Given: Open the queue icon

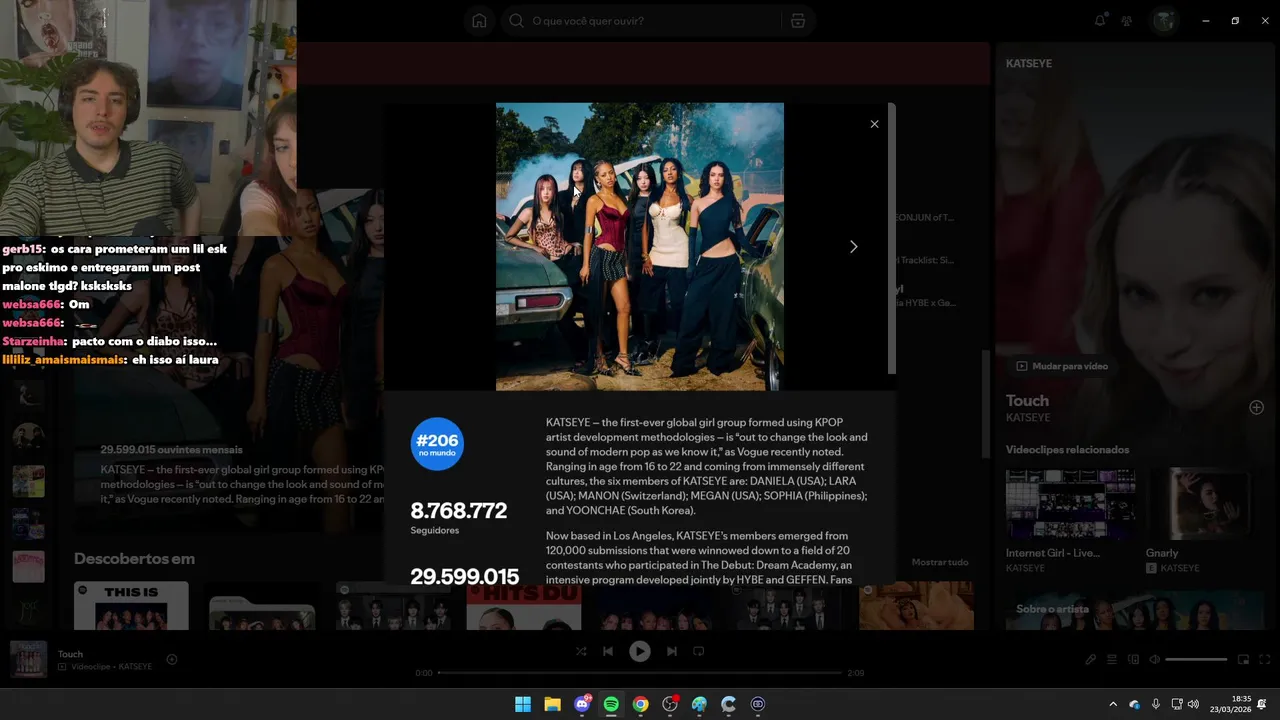Looking at the screenshot, I should [x=1112, y=660].
